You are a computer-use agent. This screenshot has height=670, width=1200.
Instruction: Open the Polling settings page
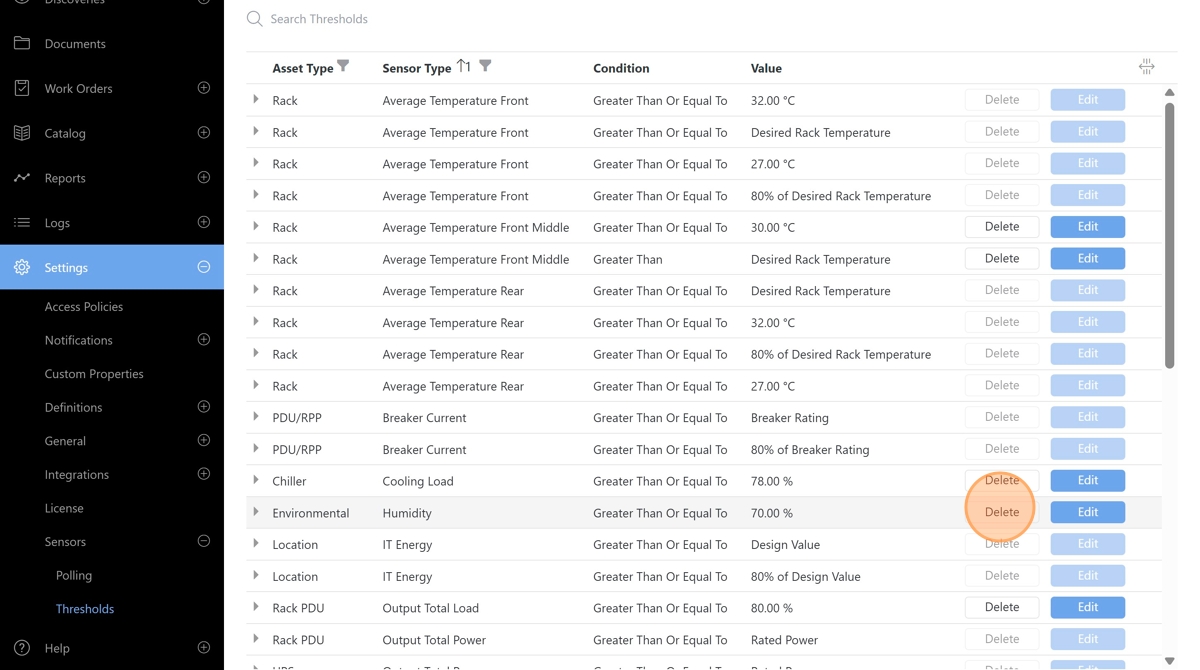74,575
